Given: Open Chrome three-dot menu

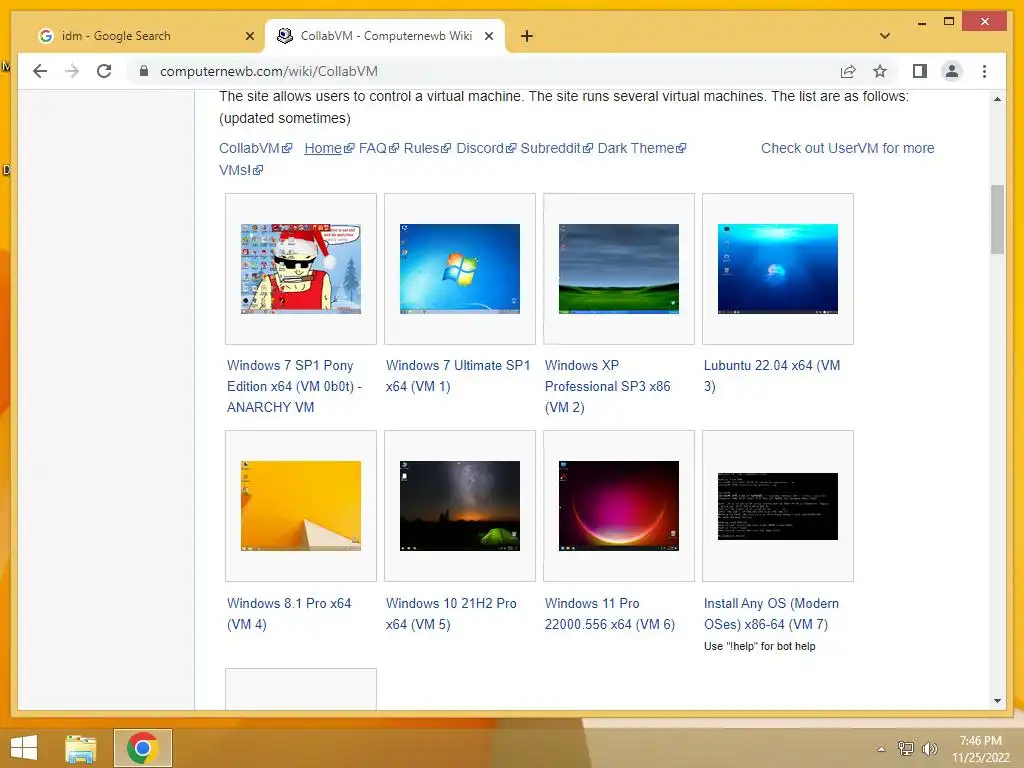Looking at the screenshot, I should tap(985, 71).
